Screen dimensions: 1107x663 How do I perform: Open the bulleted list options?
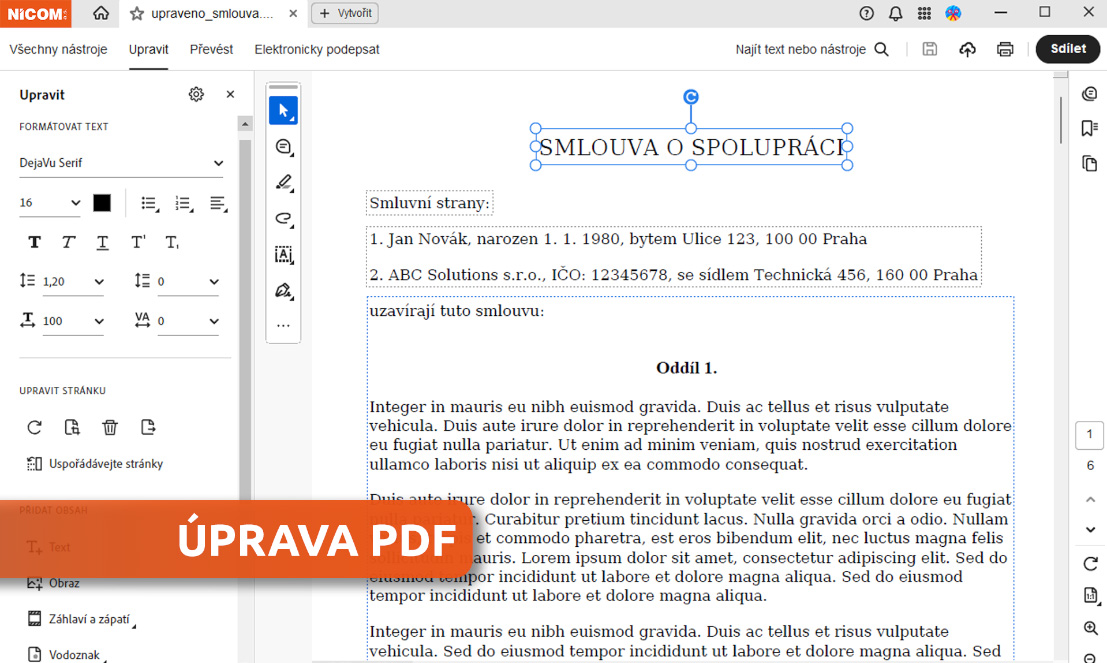coord(149,203)
